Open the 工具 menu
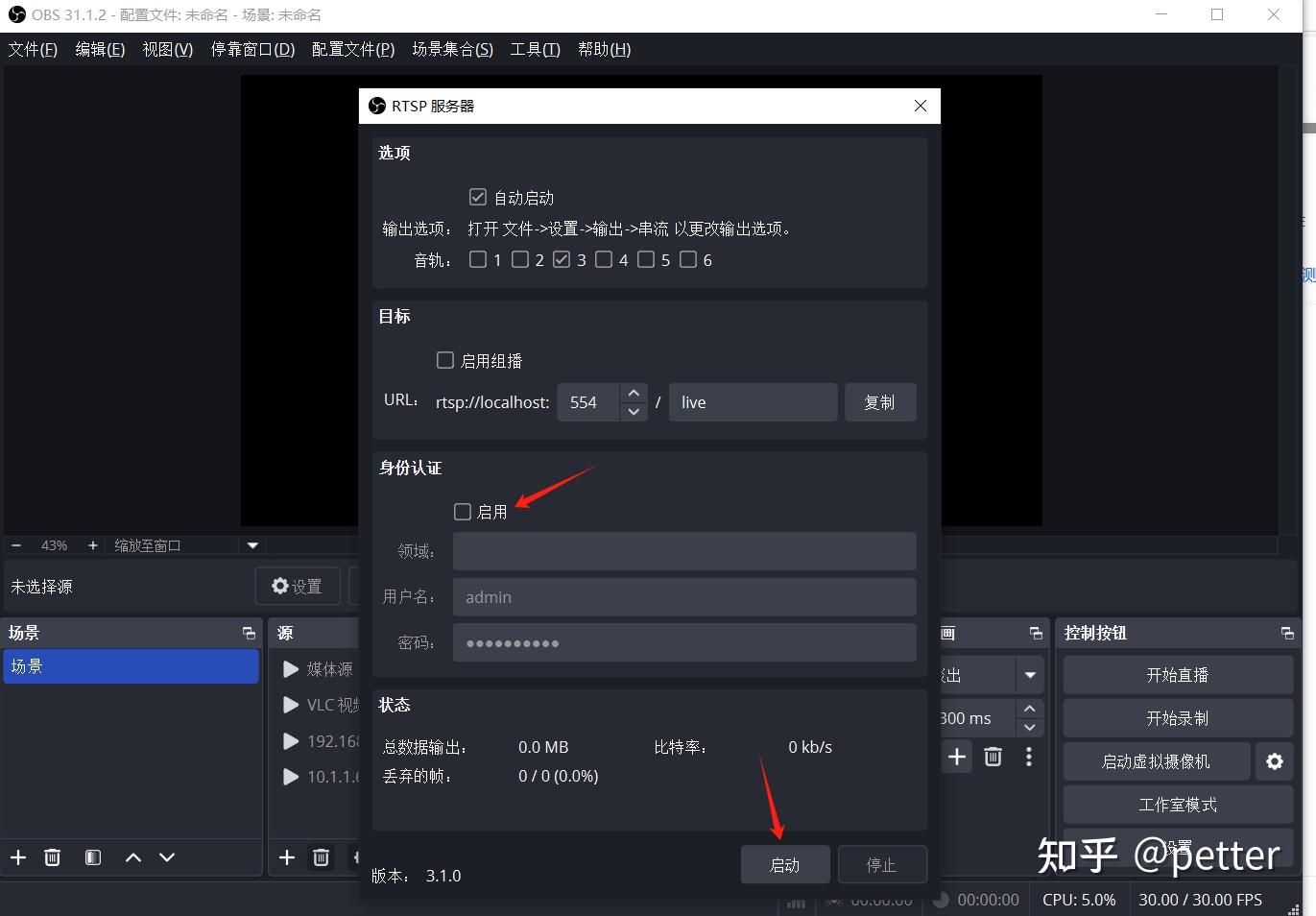The image size is (1316, 916). coord(534,49)
